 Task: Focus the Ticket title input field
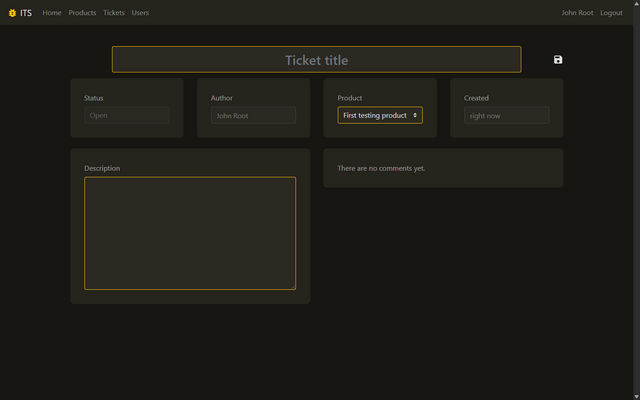(x=316, y=60)
